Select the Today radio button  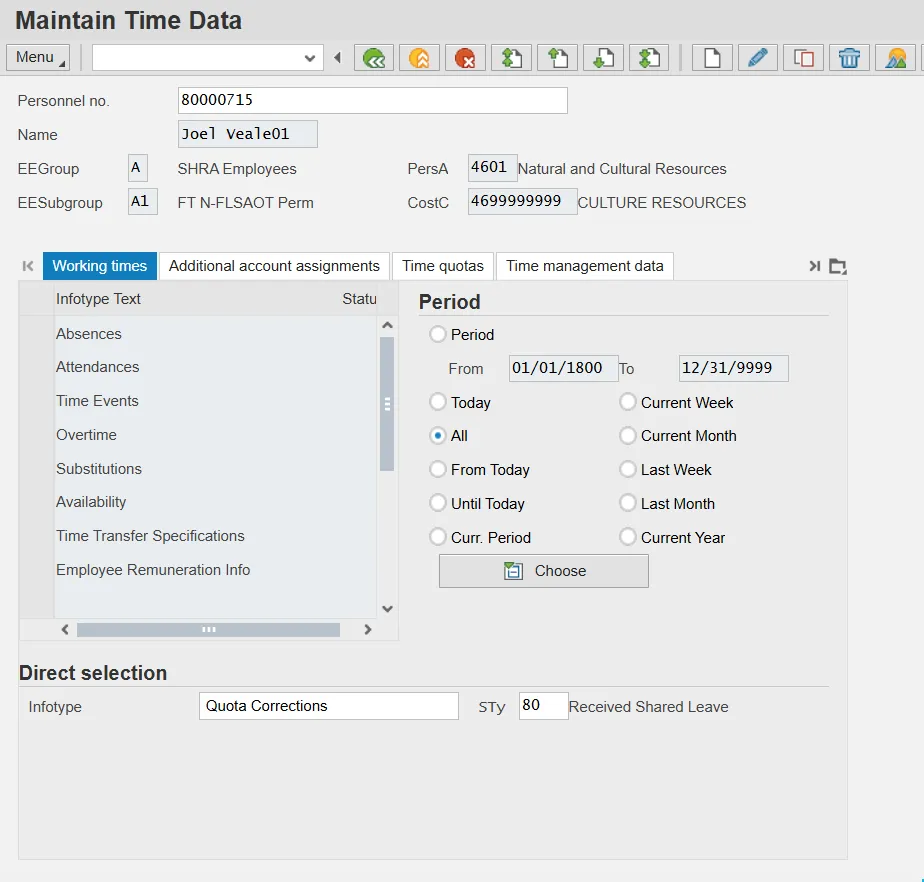(x=438, y=402)
